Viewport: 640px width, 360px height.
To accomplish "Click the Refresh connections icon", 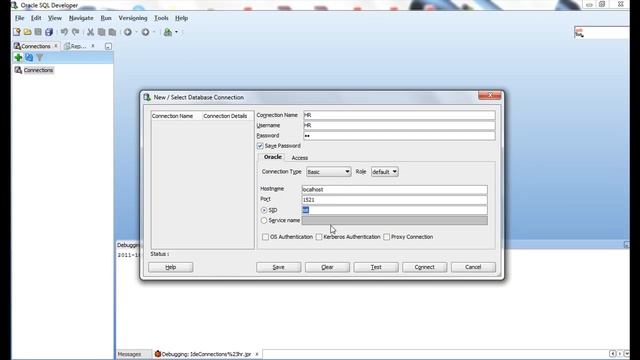I will tap(29, 58).
